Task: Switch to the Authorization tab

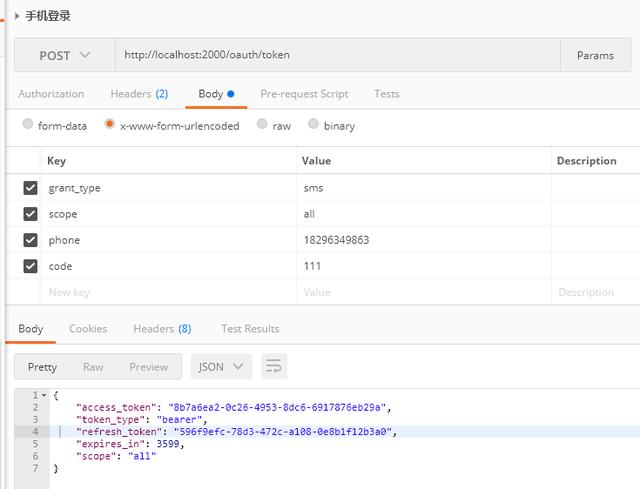Action: pyautogui.click(x=51, y=94)
